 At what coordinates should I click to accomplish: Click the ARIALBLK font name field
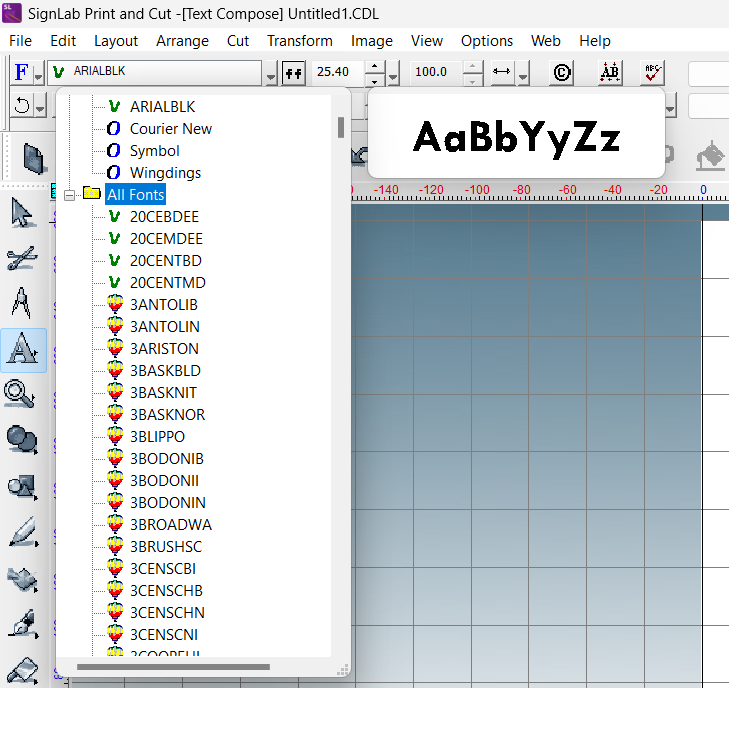pyautogui.click(x=154, y=72)
